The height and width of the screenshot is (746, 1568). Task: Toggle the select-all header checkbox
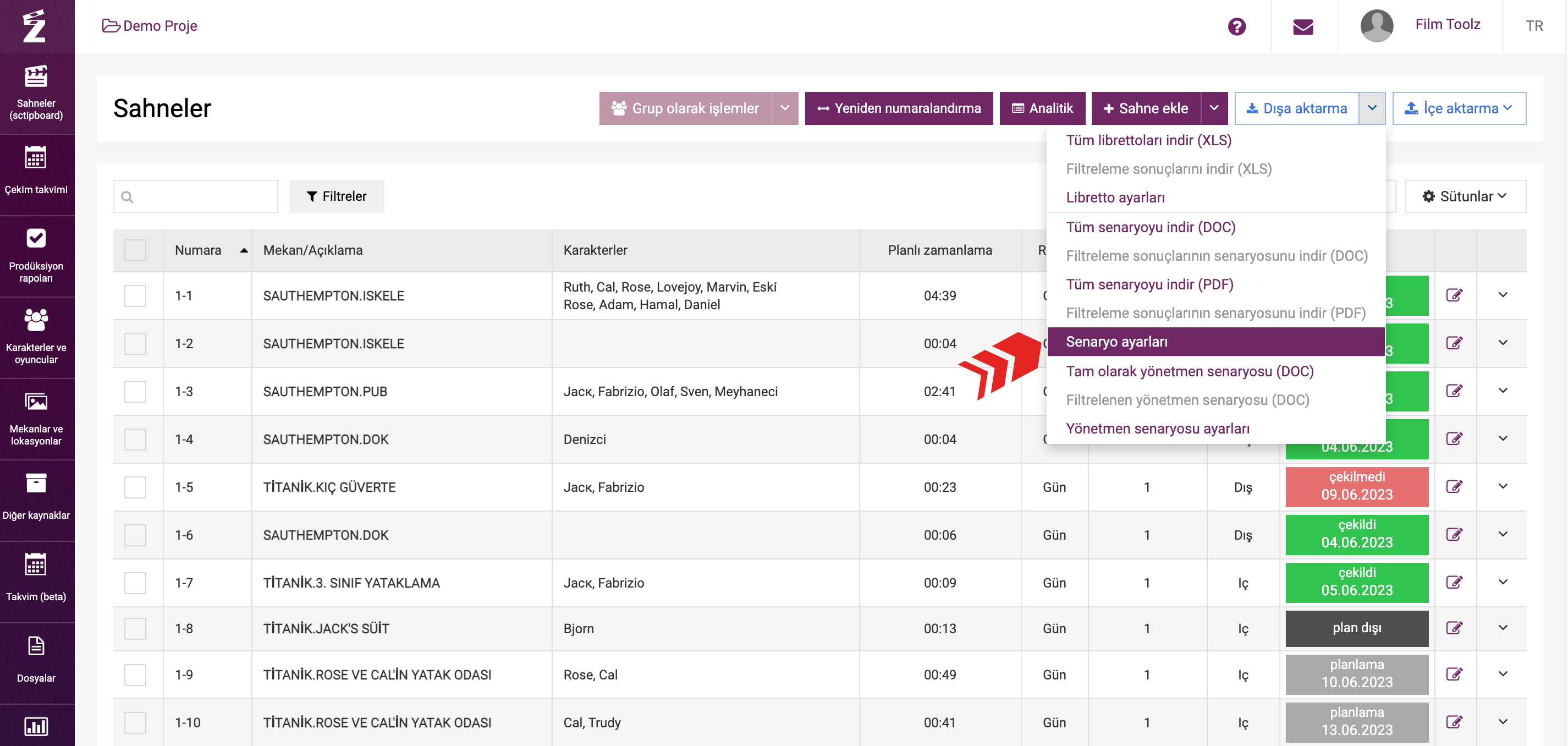[x=135, y=250]
